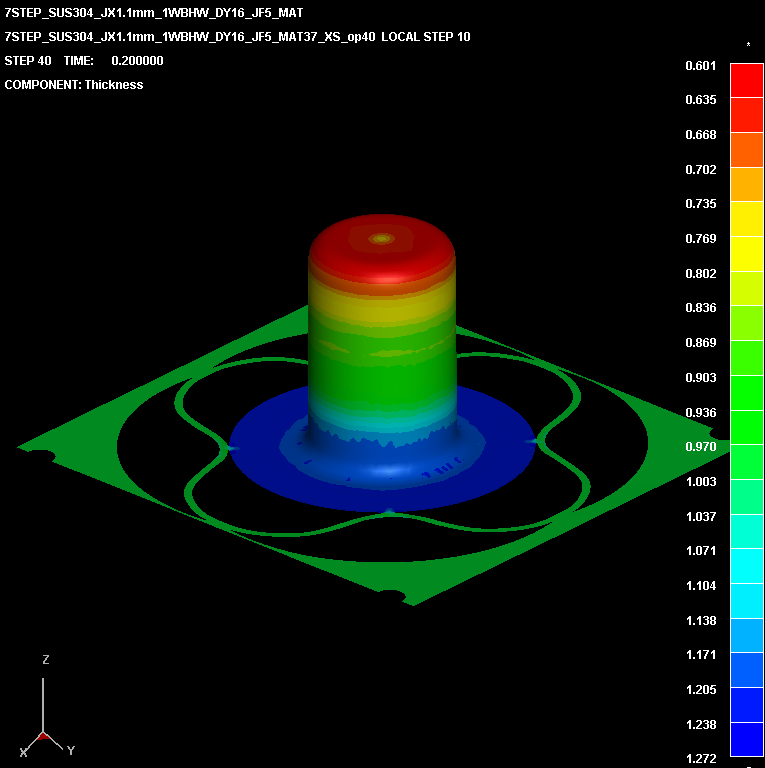Viewport: 765px width, 768px height.
Task: Click the 'LOCAL STEP 10' text
Action: point(426,37)
